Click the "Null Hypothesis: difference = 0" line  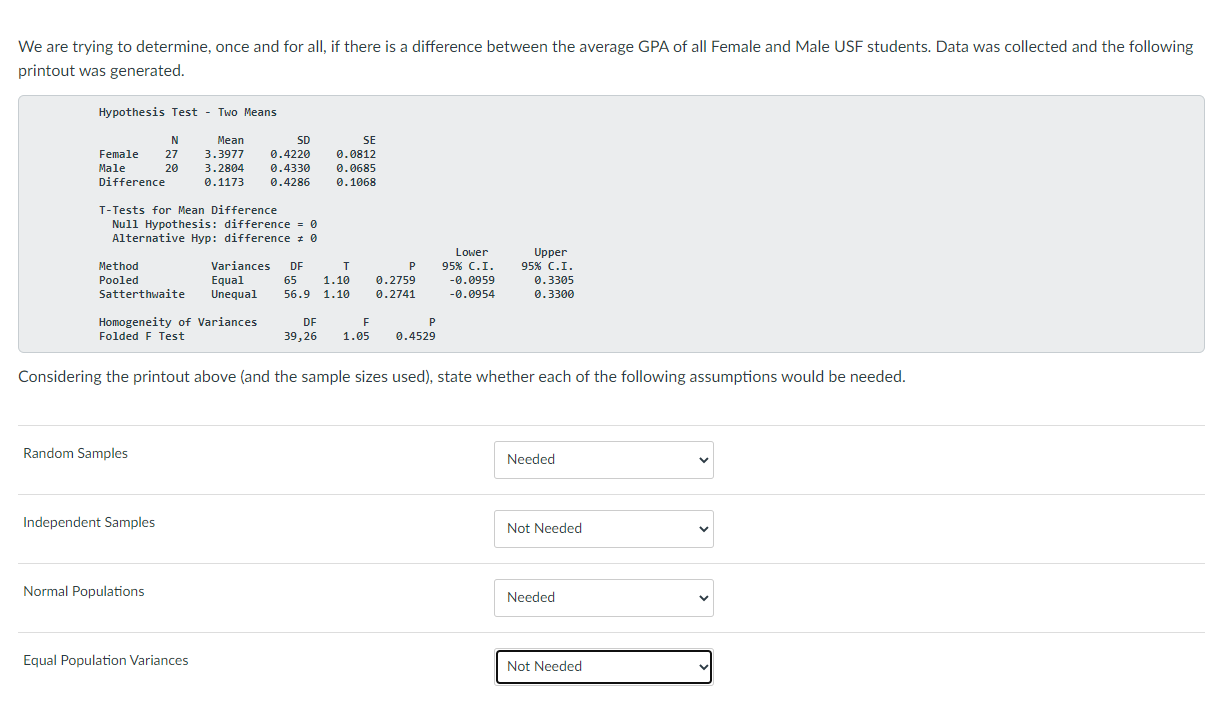tap(214, 225)
